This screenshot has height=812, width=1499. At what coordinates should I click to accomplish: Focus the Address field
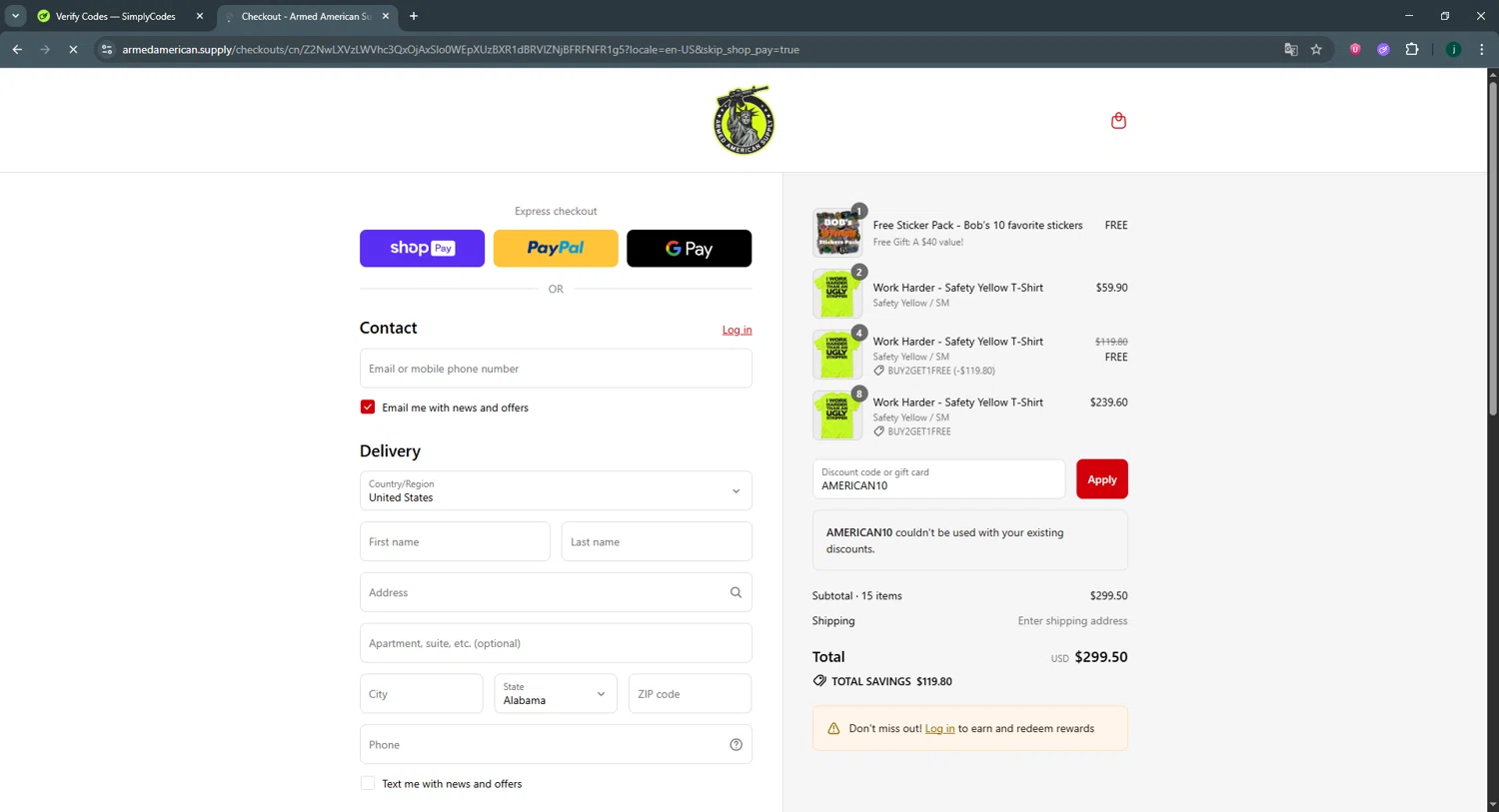click(556, 592)
